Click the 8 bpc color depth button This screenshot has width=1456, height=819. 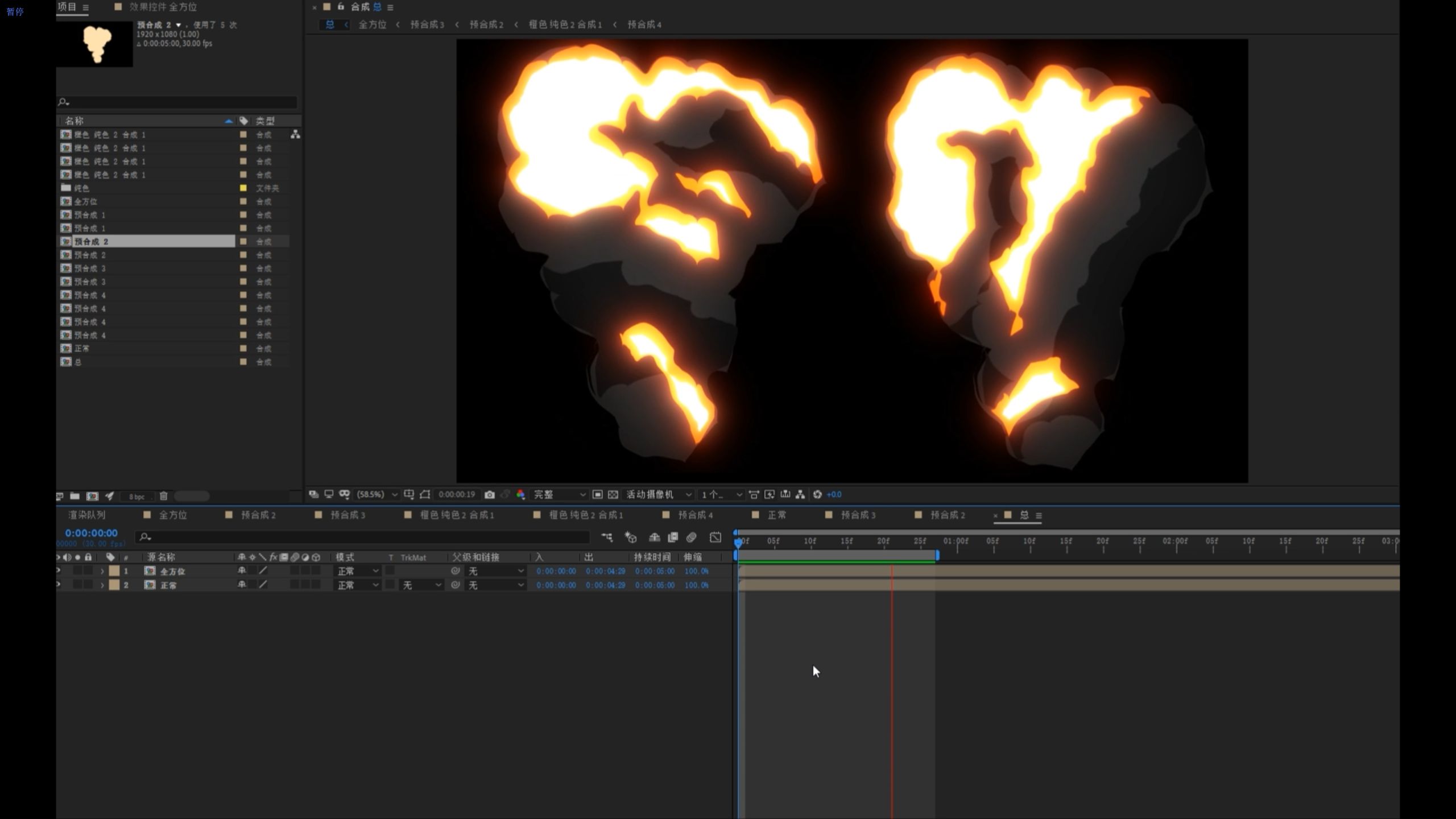[137, 497]
